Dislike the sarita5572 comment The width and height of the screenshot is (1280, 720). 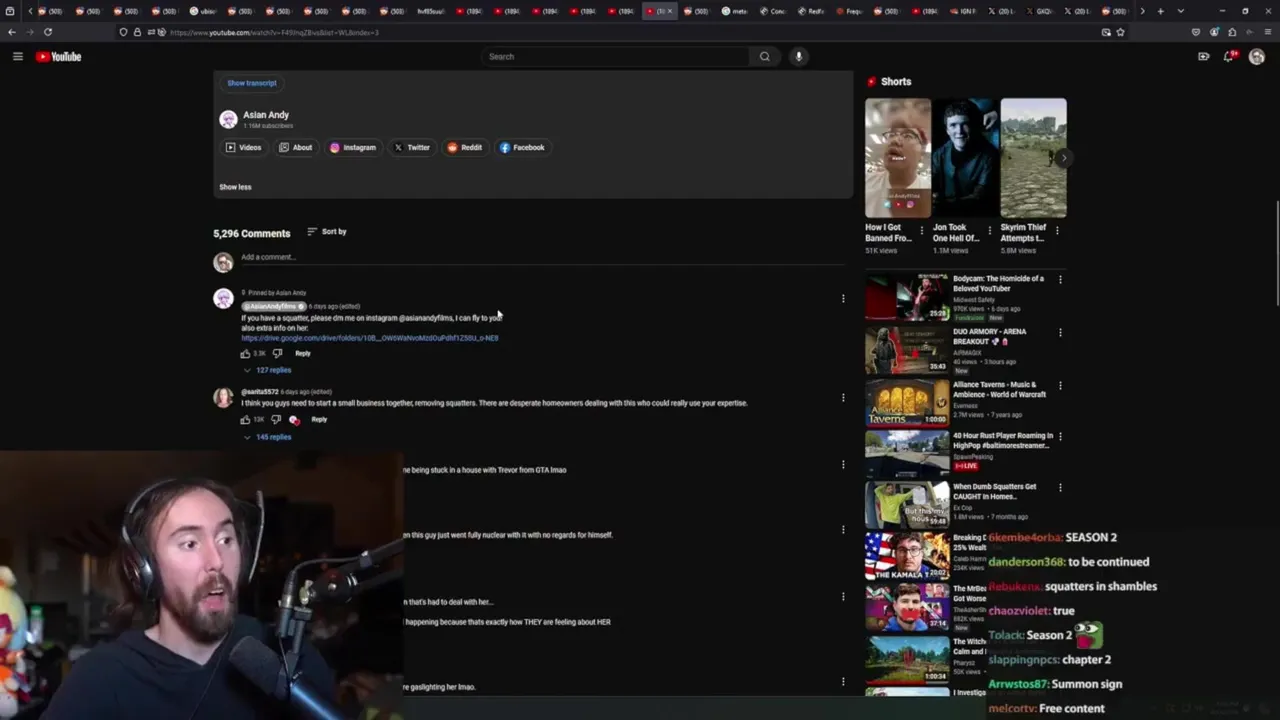[276, 419]
